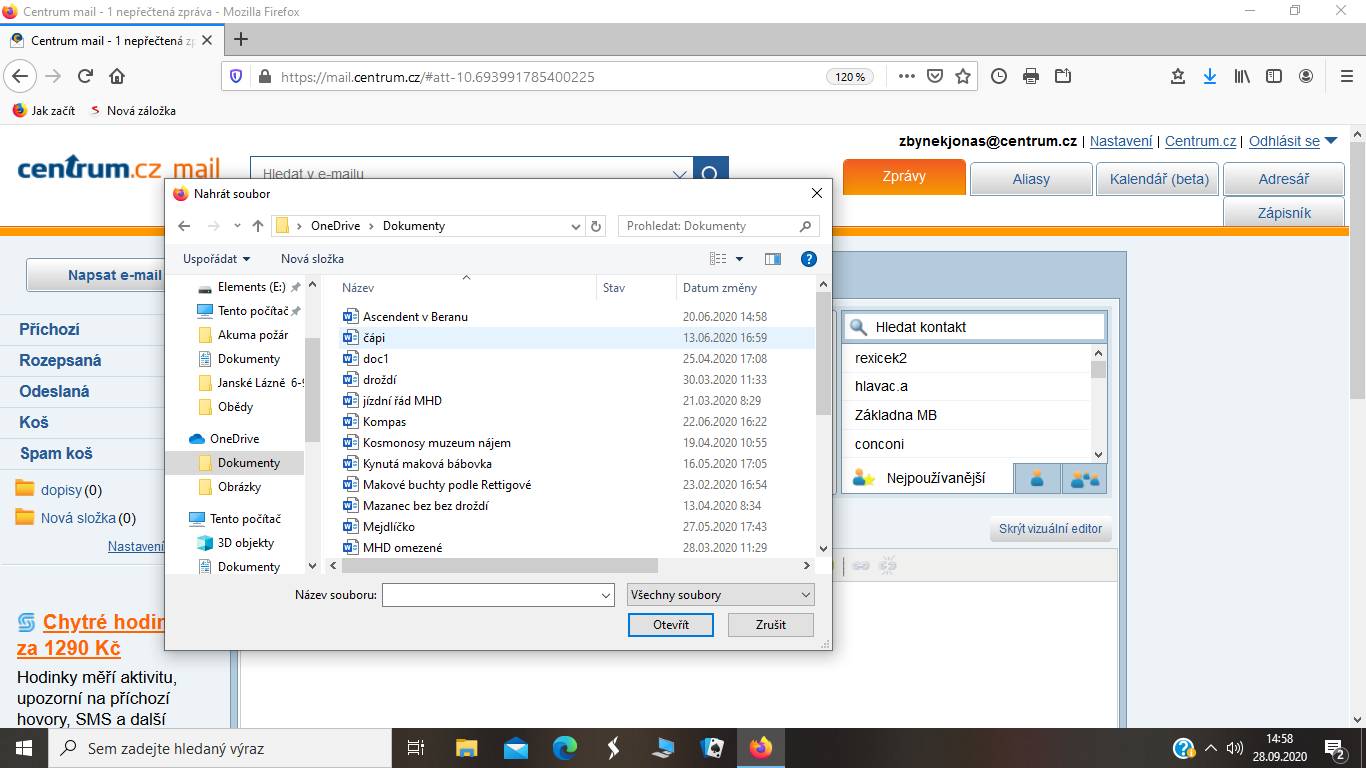1366x768 pixels.
Task: Open page actions three-dots menu
Action: 907,76
